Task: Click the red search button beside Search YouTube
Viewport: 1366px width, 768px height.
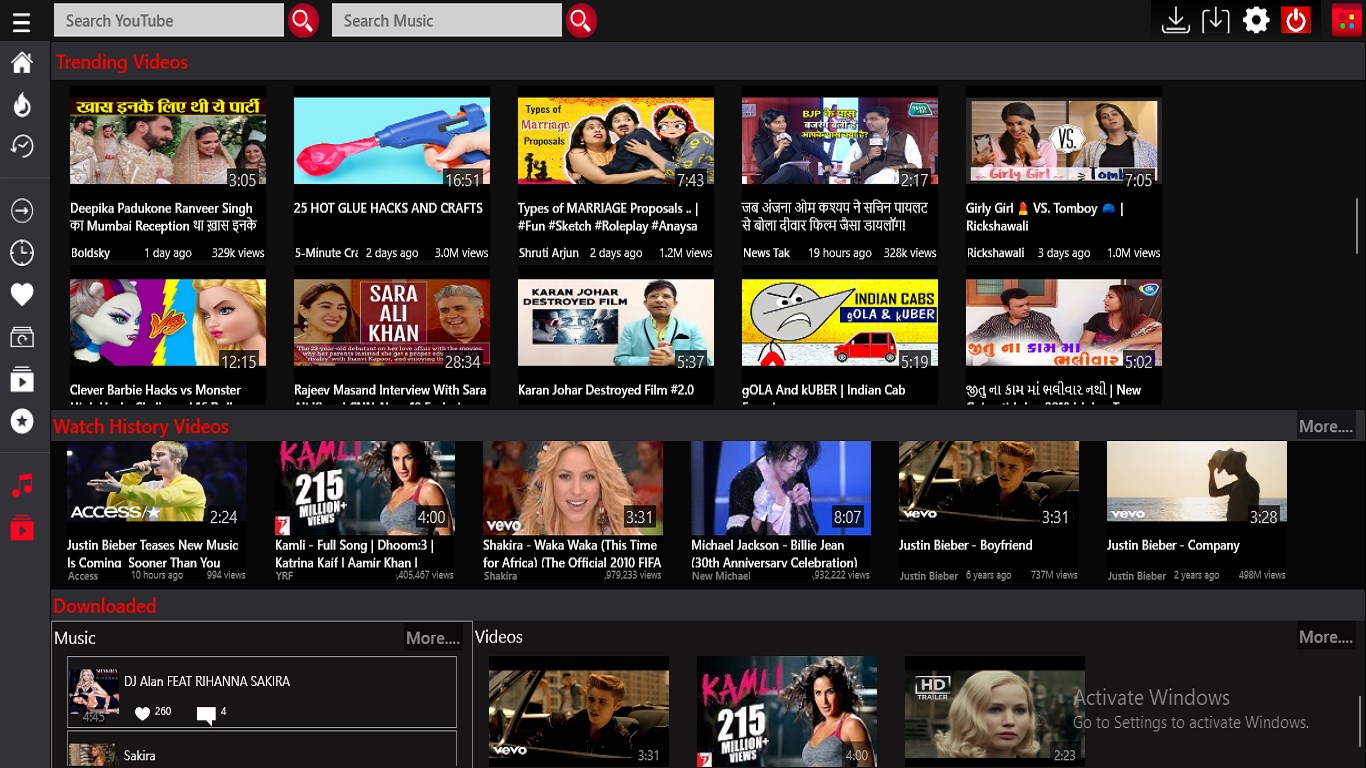Action: tap(303, 20)
